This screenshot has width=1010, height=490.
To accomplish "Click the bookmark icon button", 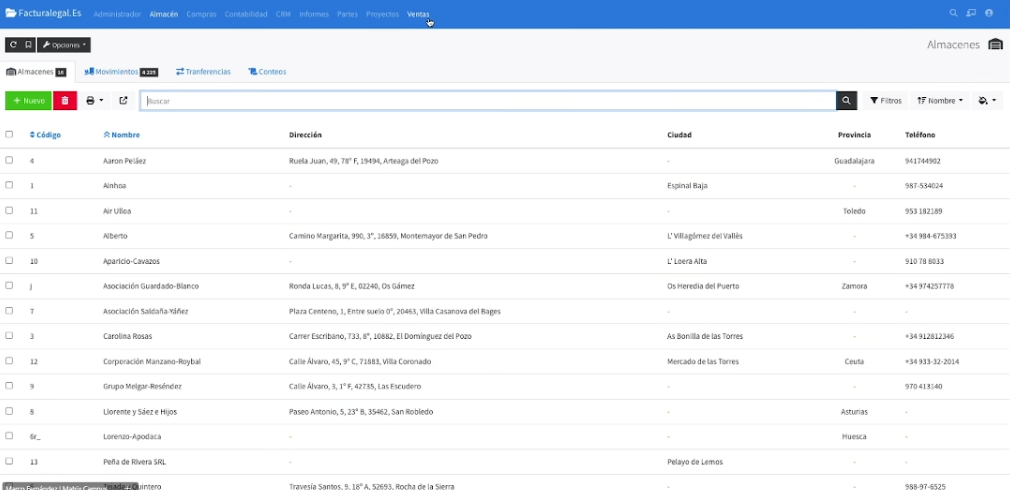I will point(28,45).
